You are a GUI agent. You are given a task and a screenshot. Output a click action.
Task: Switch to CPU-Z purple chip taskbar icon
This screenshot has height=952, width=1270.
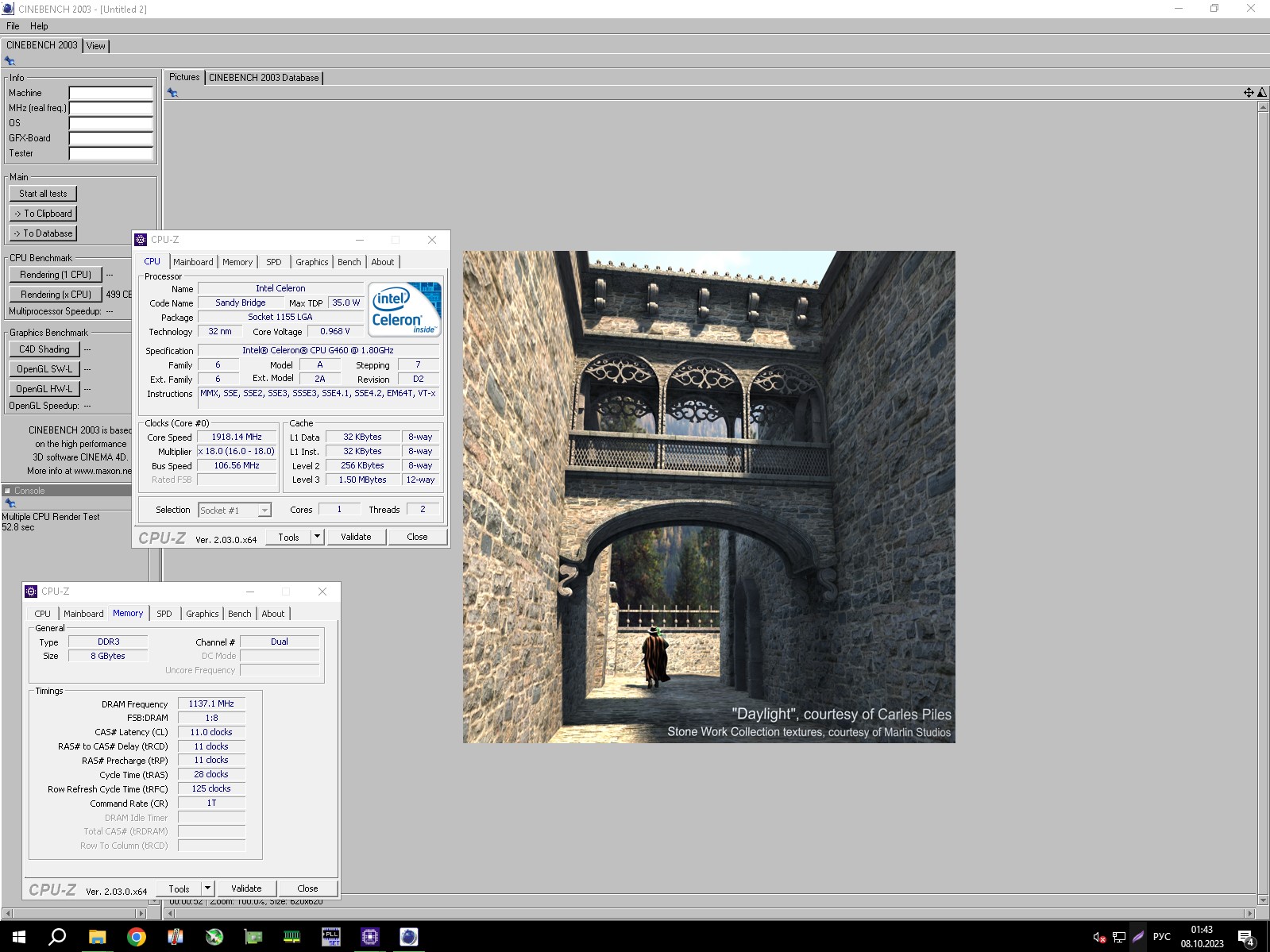point(370,937)
